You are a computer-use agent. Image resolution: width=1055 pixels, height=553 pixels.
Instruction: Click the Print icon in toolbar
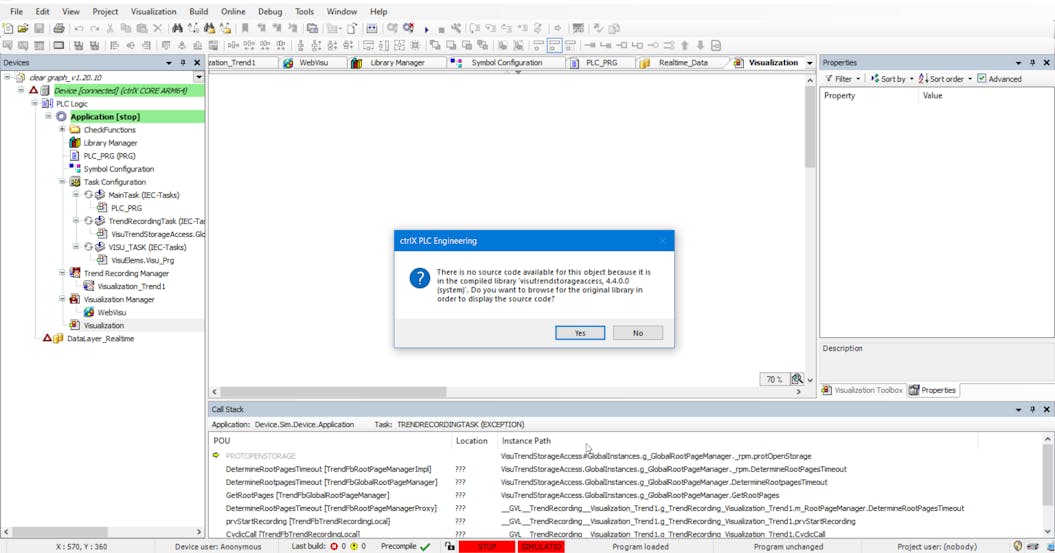pos(59,29)
